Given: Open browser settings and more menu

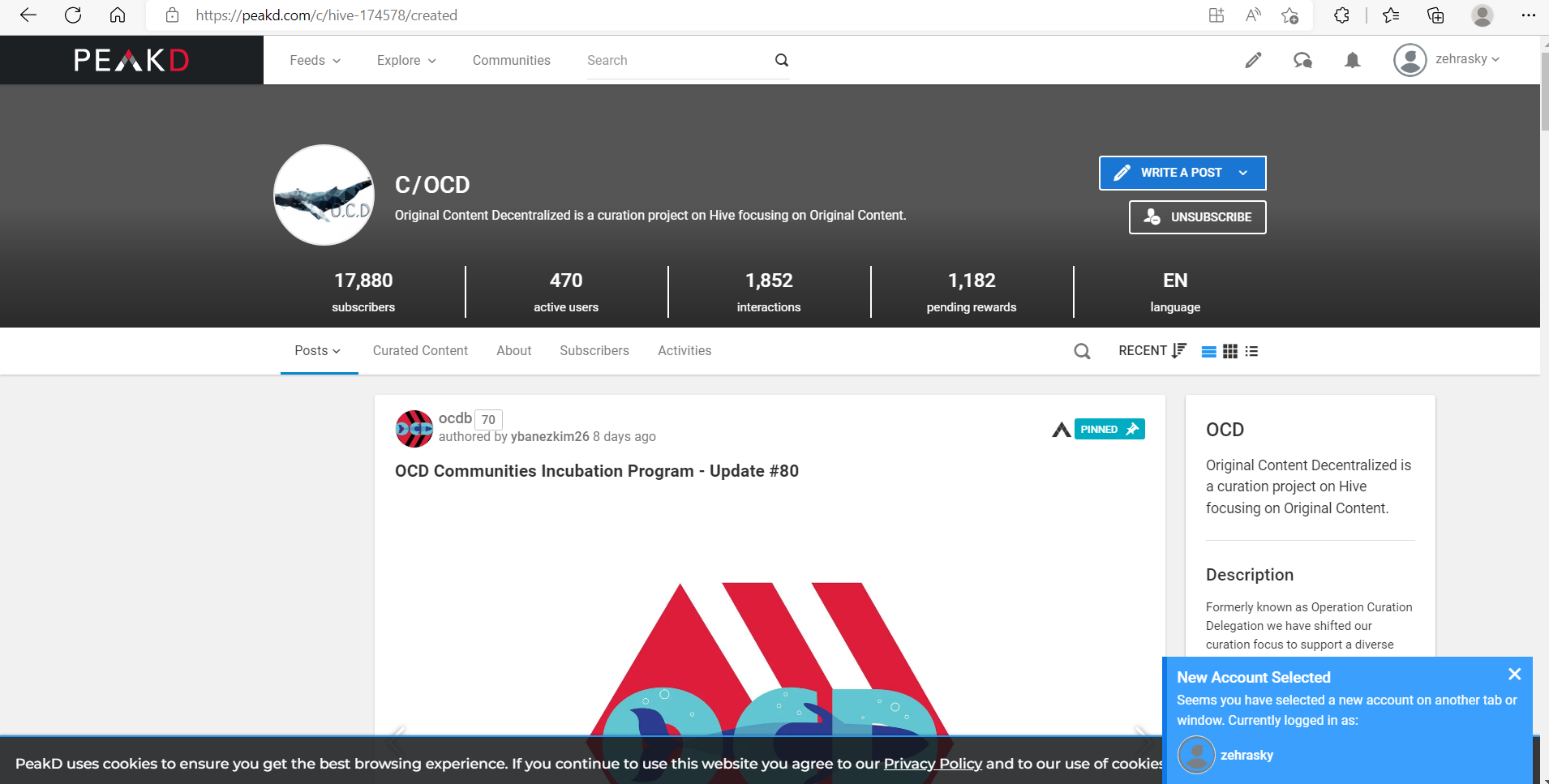Looking at the screenshot, I should click(x=1529, y=15).
